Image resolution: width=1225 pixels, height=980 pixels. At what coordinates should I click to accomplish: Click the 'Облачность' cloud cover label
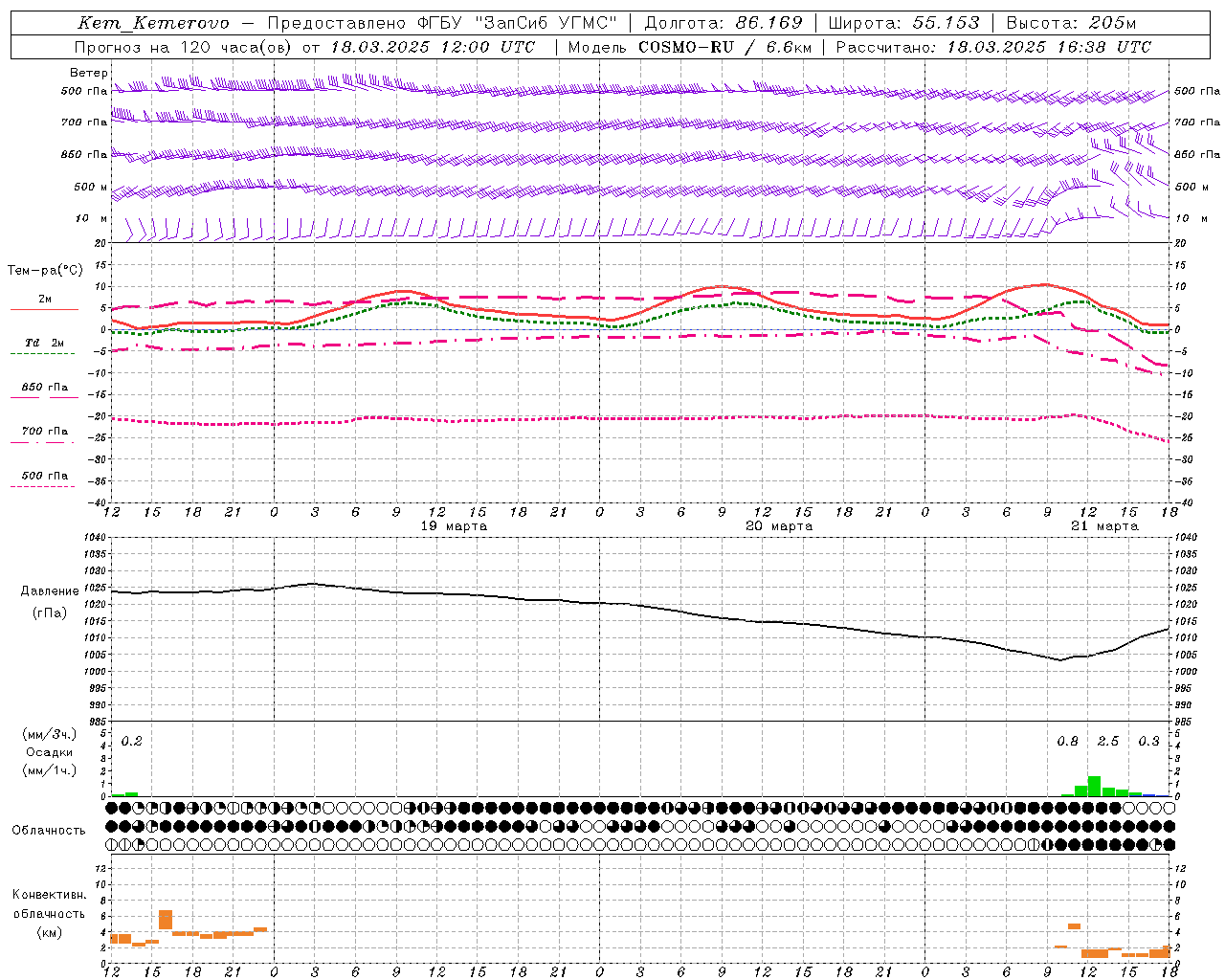pyautogui.click(x=49, y=831)
